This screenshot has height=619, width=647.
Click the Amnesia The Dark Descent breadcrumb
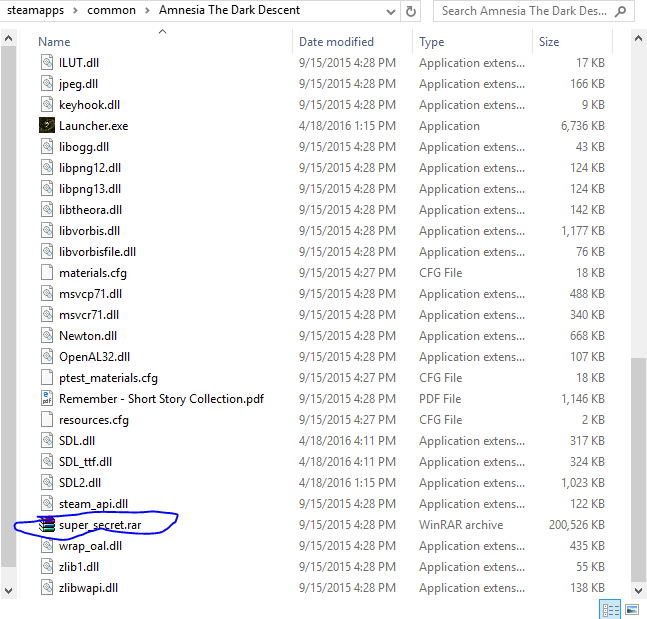[x=229, y=10]
